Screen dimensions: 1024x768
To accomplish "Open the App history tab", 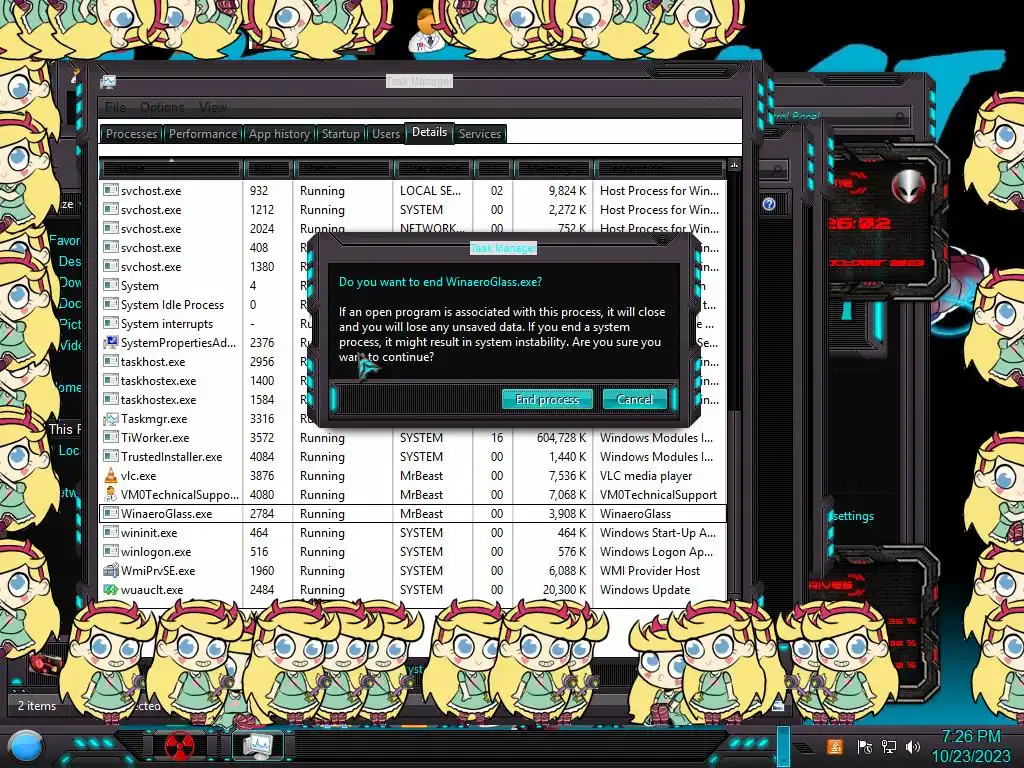I will click(x=279, y=134).
